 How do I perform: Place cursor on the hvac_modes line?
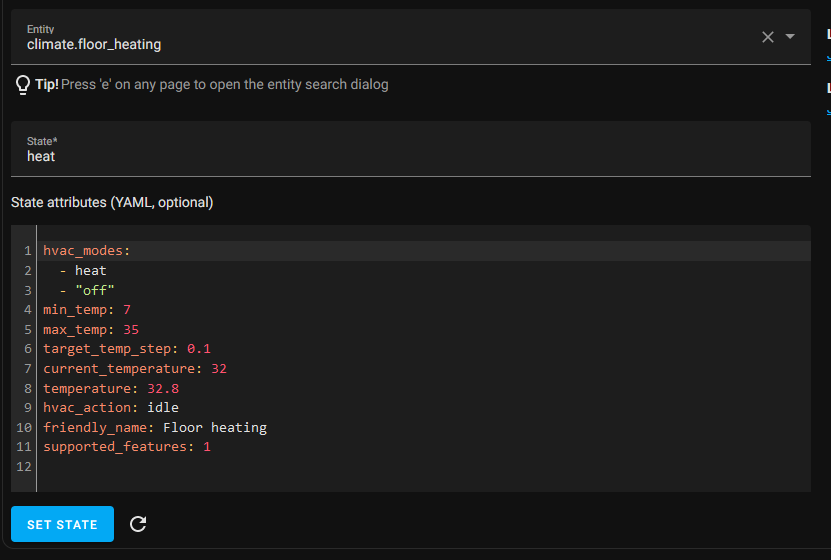click(x=86, y=251)
